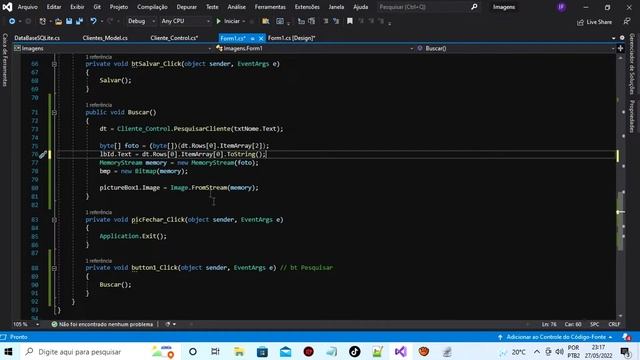
Task: Click the search magnifier icon in title bar
Action: click(474, 7)
